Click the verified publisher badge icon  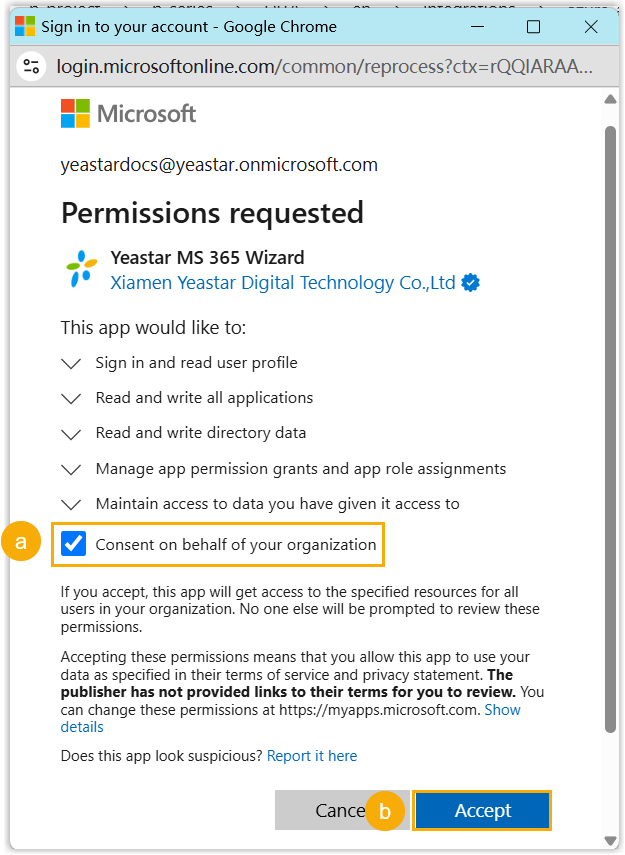pyautogui.click(x=471, y=283)
